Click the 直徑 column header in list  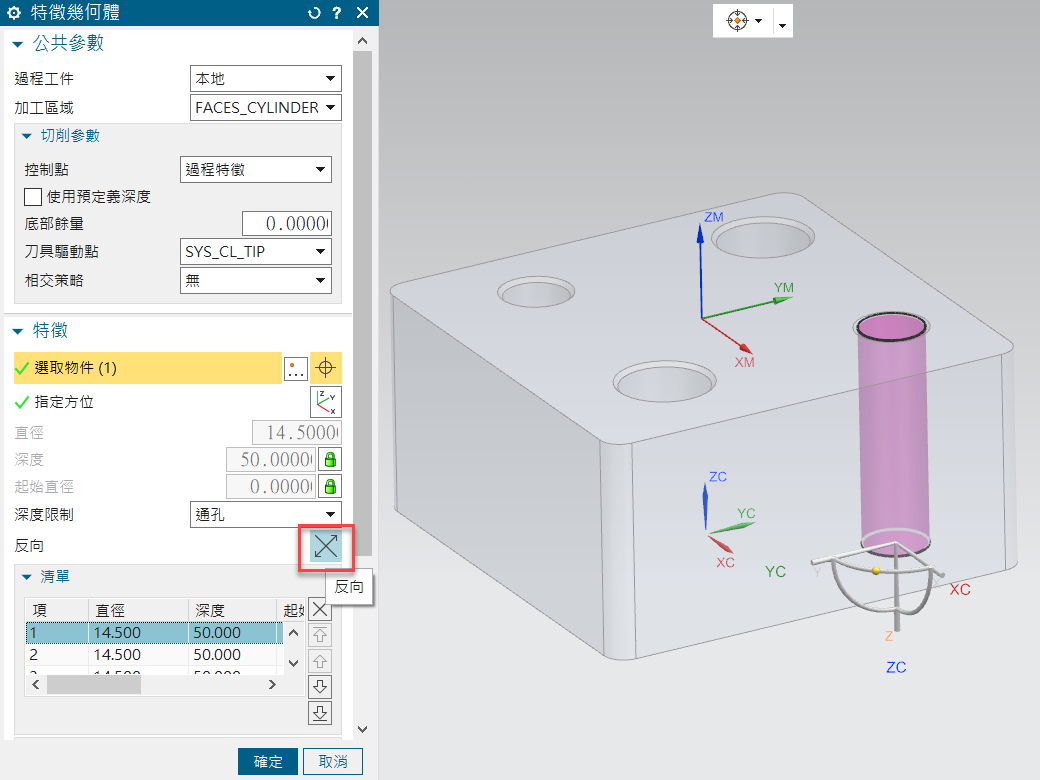coord(139,610)
